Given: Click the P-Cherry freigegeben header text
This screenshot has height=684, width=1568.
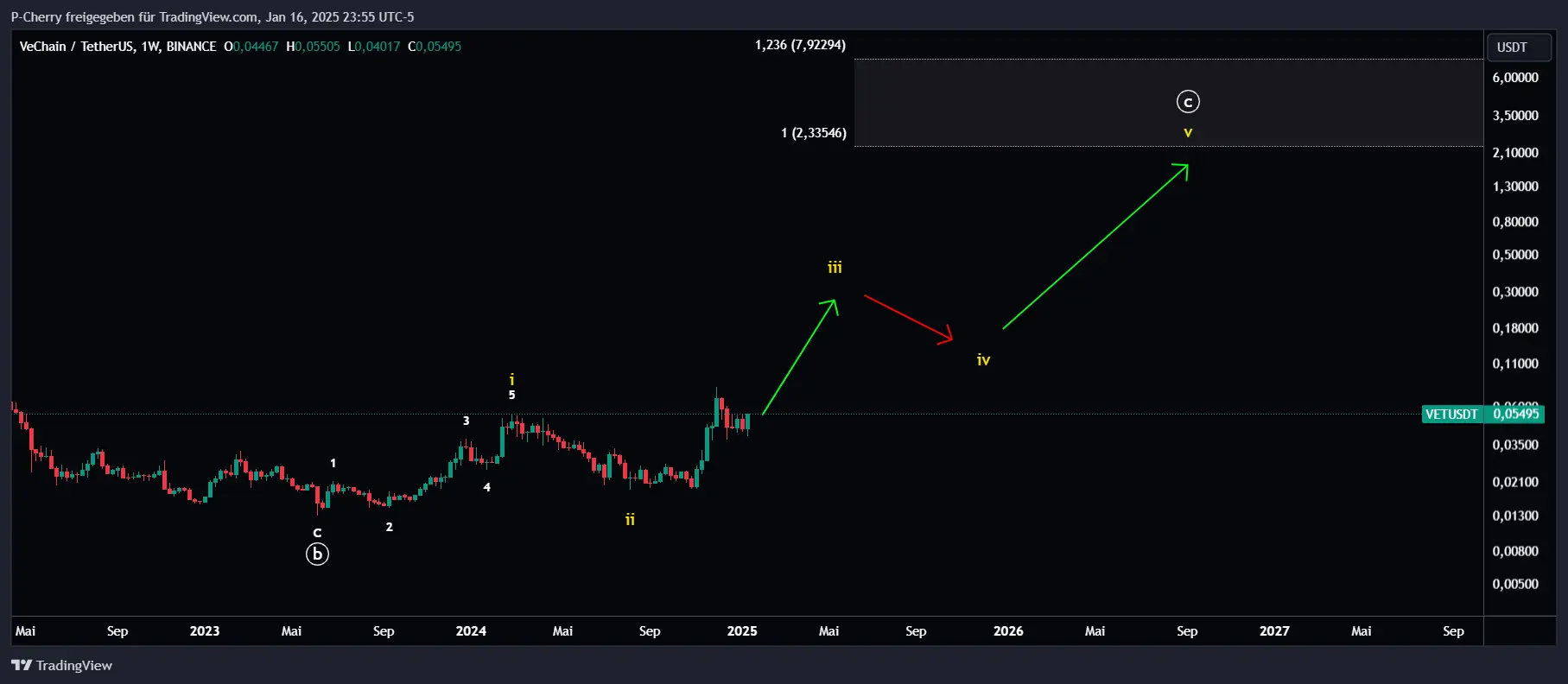Looking at the screenshot, I should click(x=213, y=16).
